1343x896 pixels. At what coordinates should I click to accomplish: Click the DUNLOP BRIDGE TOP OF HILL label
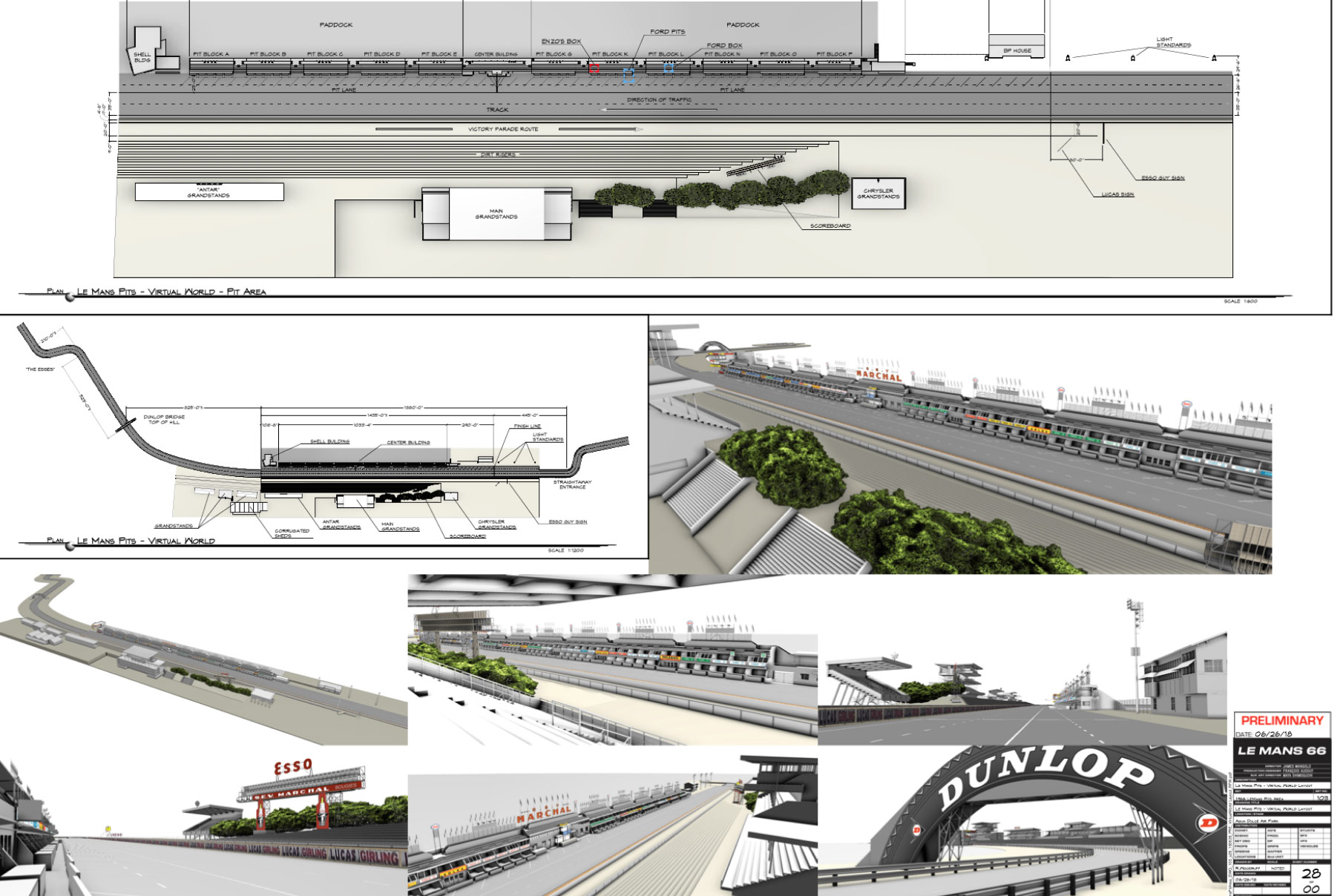[x=164, y=419]
